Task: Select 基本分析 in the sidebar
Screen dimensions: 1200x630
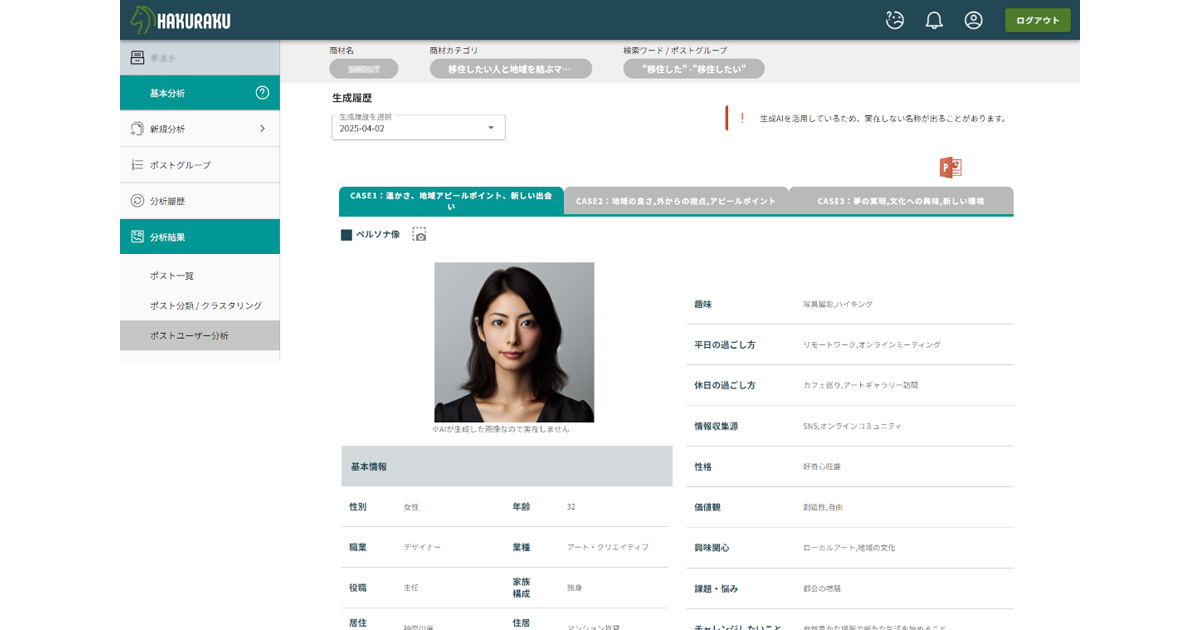Action: [200, 93]
